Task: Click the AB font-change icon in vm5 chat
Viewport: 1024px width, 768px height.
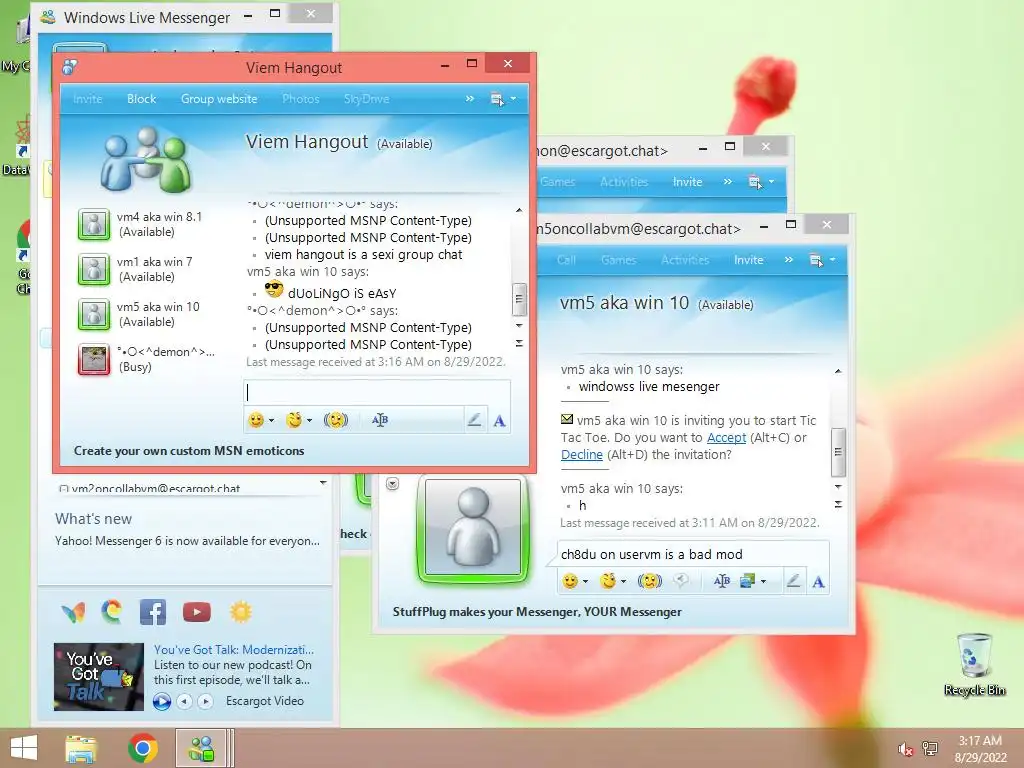Action: 722,581
